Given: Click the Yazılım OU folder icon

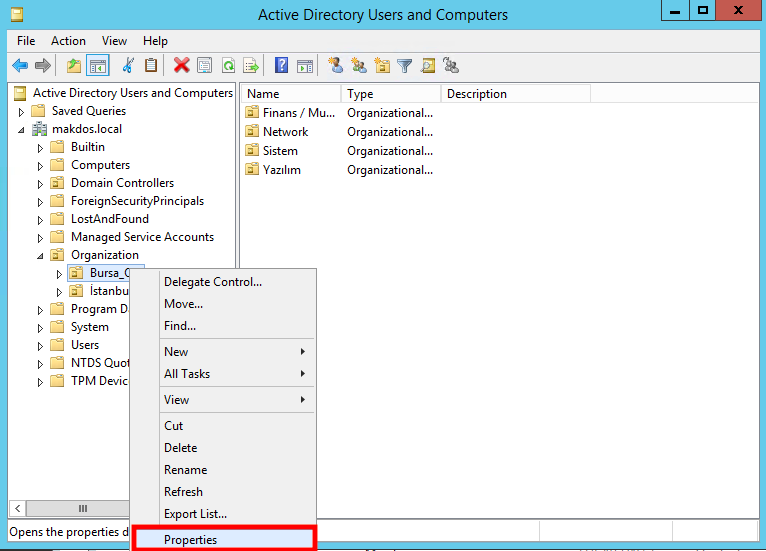Looking at the screenshot, I should point(252,170).
